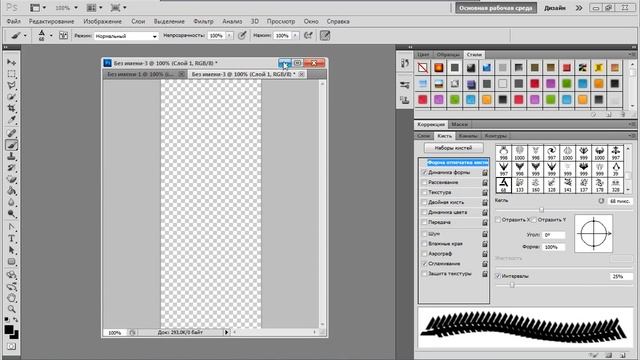Select the Pen tool

click(x=11, y=227)
